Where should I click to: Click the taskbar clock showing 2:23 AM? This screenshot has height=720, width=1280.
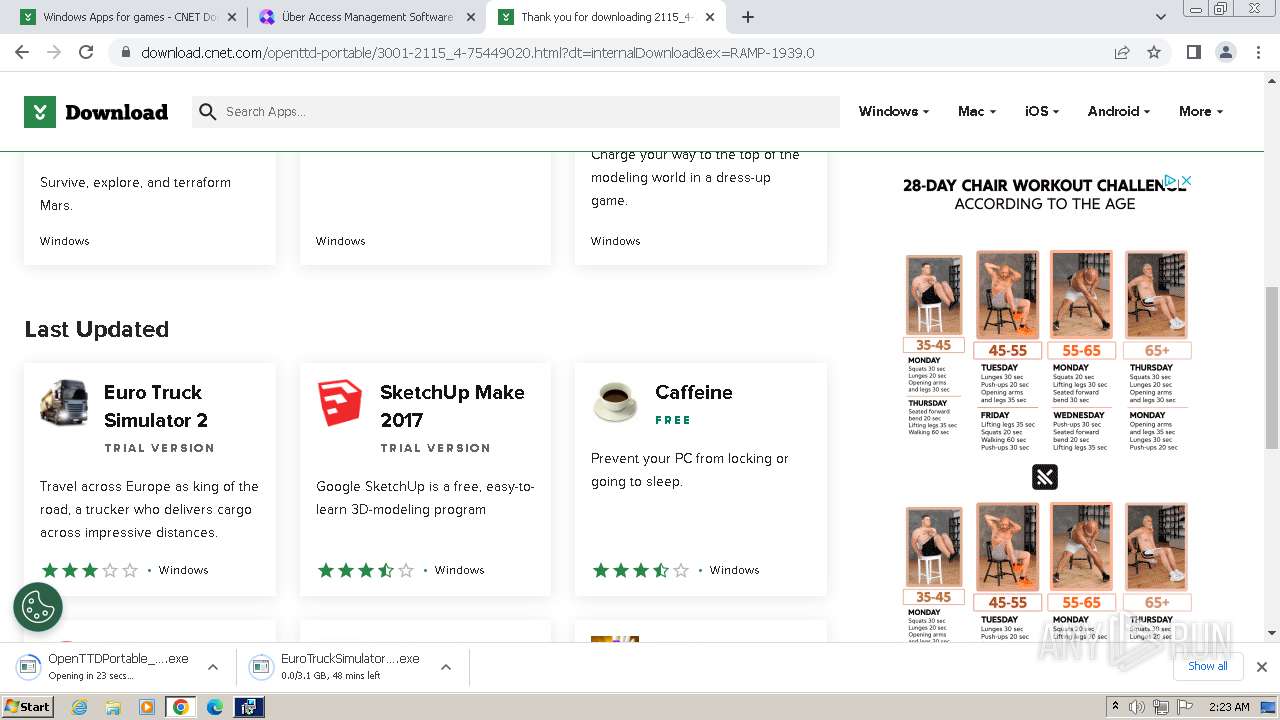[x=1229, y=707]
